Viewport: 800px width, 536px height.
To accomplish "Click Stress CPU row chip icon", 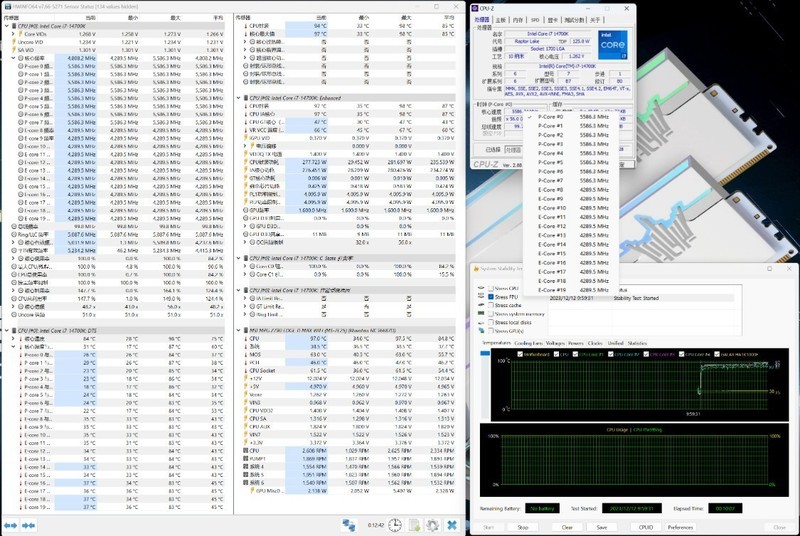I will coord(481,288).
